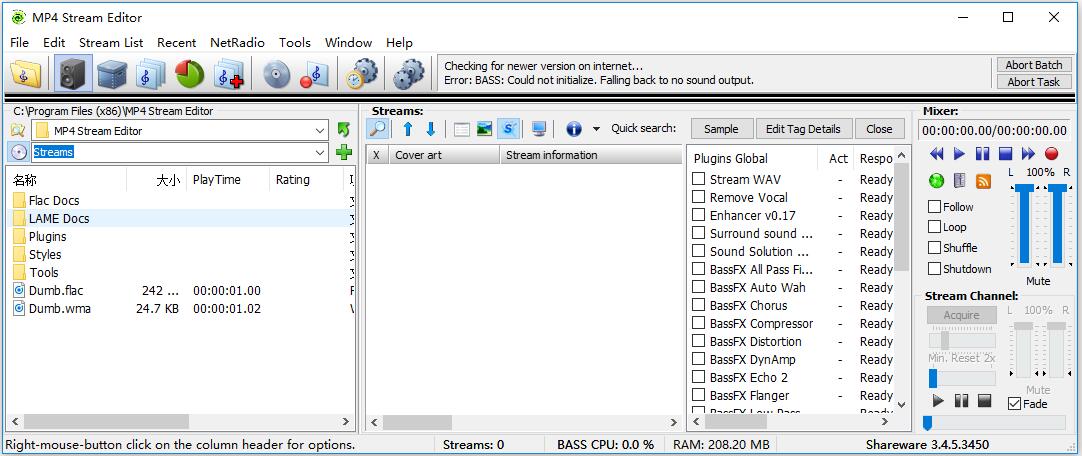The height and width of the screenshot is (456, 1082).
Task: Click the stacked music sheets toolbar icon
Action: pos(150,74)
